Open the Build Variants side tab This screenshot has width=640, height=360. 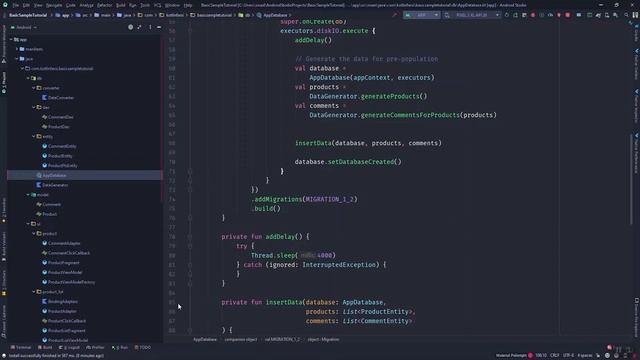pyautogui.click(x=4, y=247)
